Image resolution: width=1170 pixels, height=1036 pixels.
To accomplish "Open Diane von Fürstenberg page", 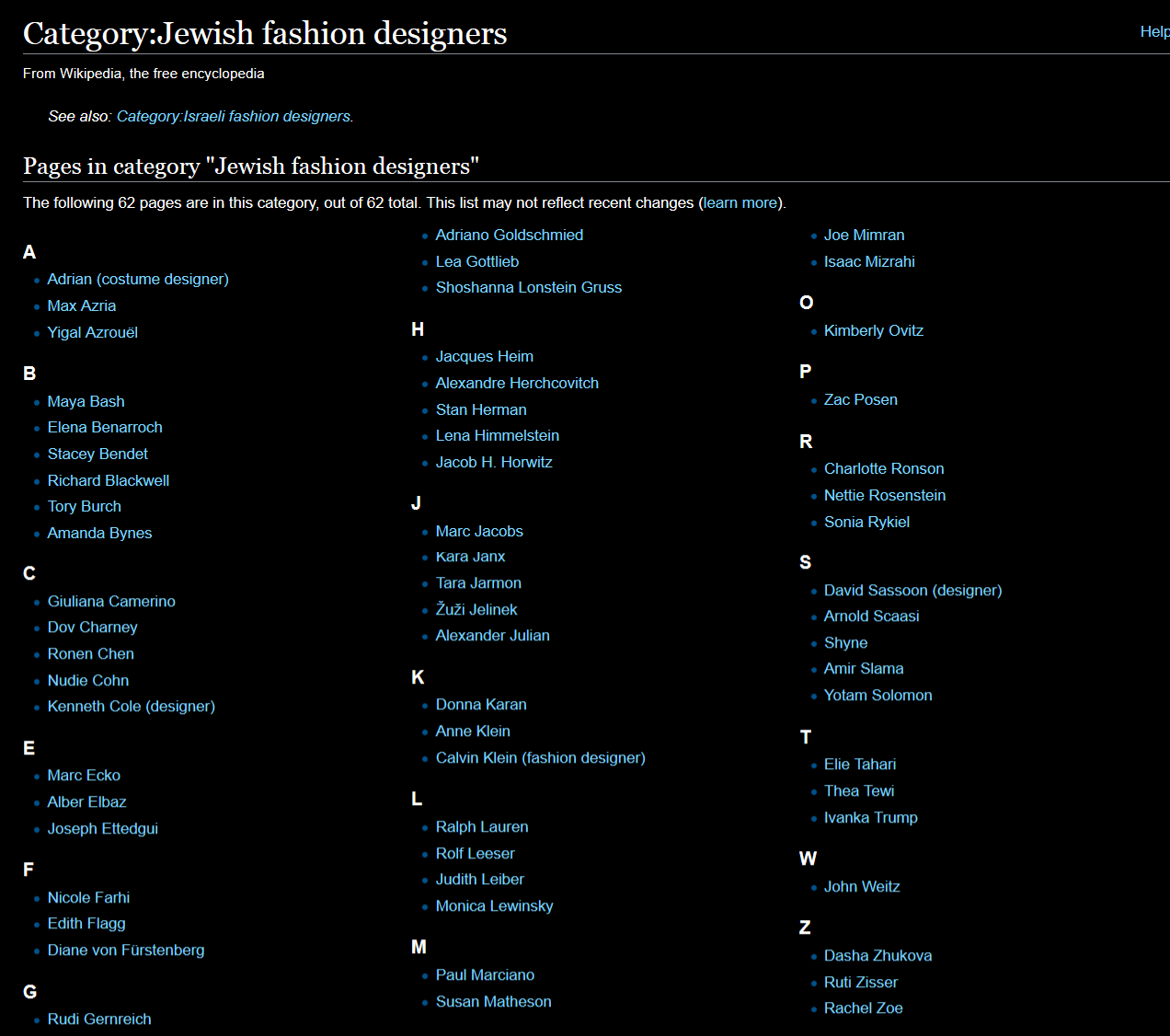I will [126, 950].
